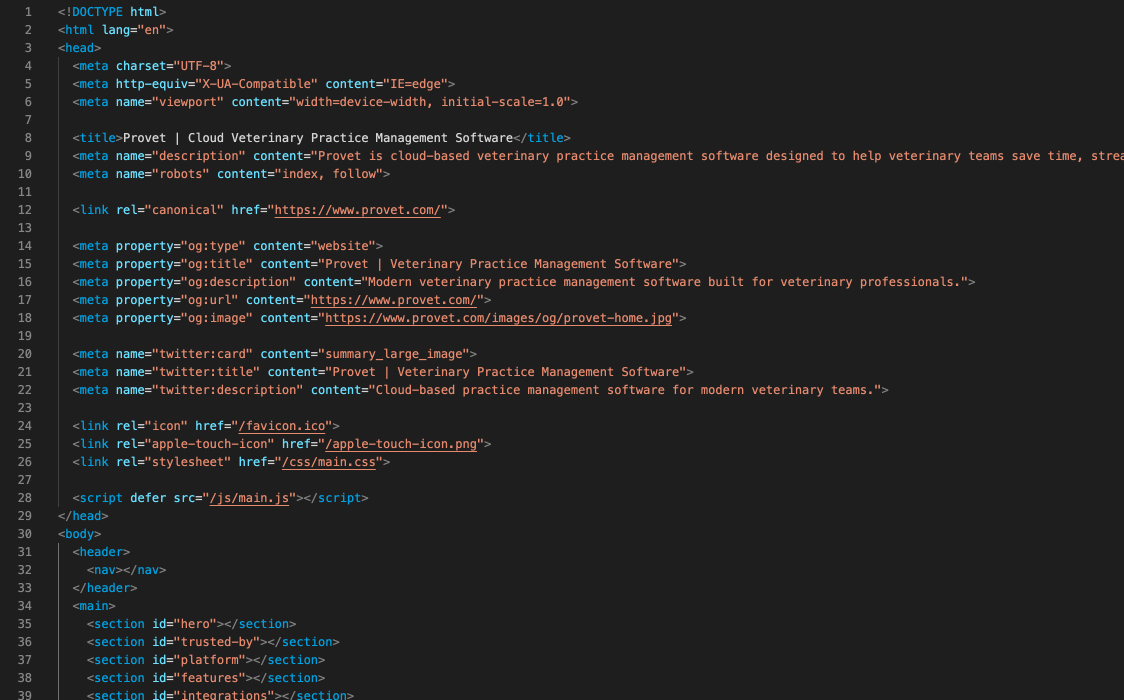Viewport: 1124px width, 700px height.
Task: Open the /js/main.js script source link
Action: pos(249,498)
